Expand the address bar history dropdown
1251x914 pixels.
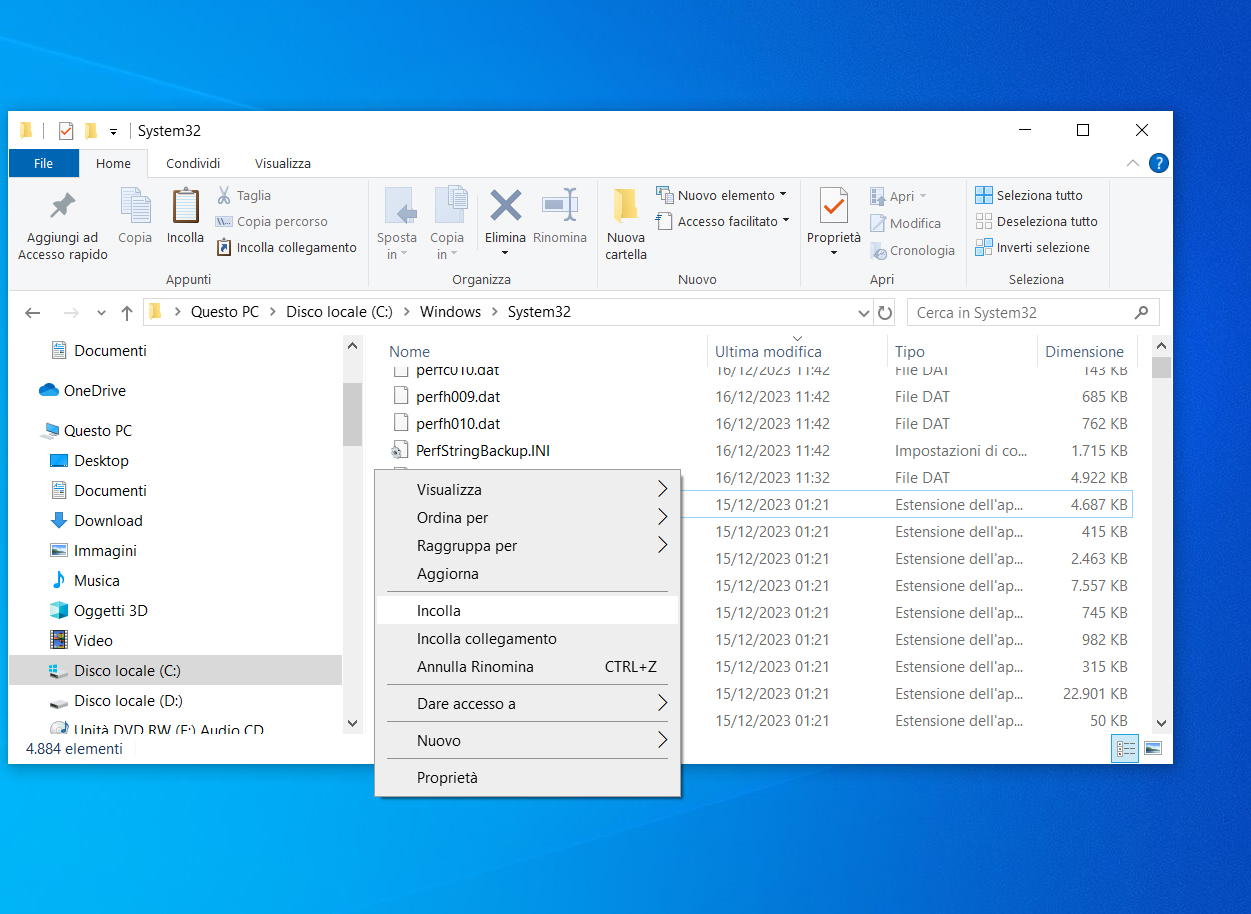865,313
